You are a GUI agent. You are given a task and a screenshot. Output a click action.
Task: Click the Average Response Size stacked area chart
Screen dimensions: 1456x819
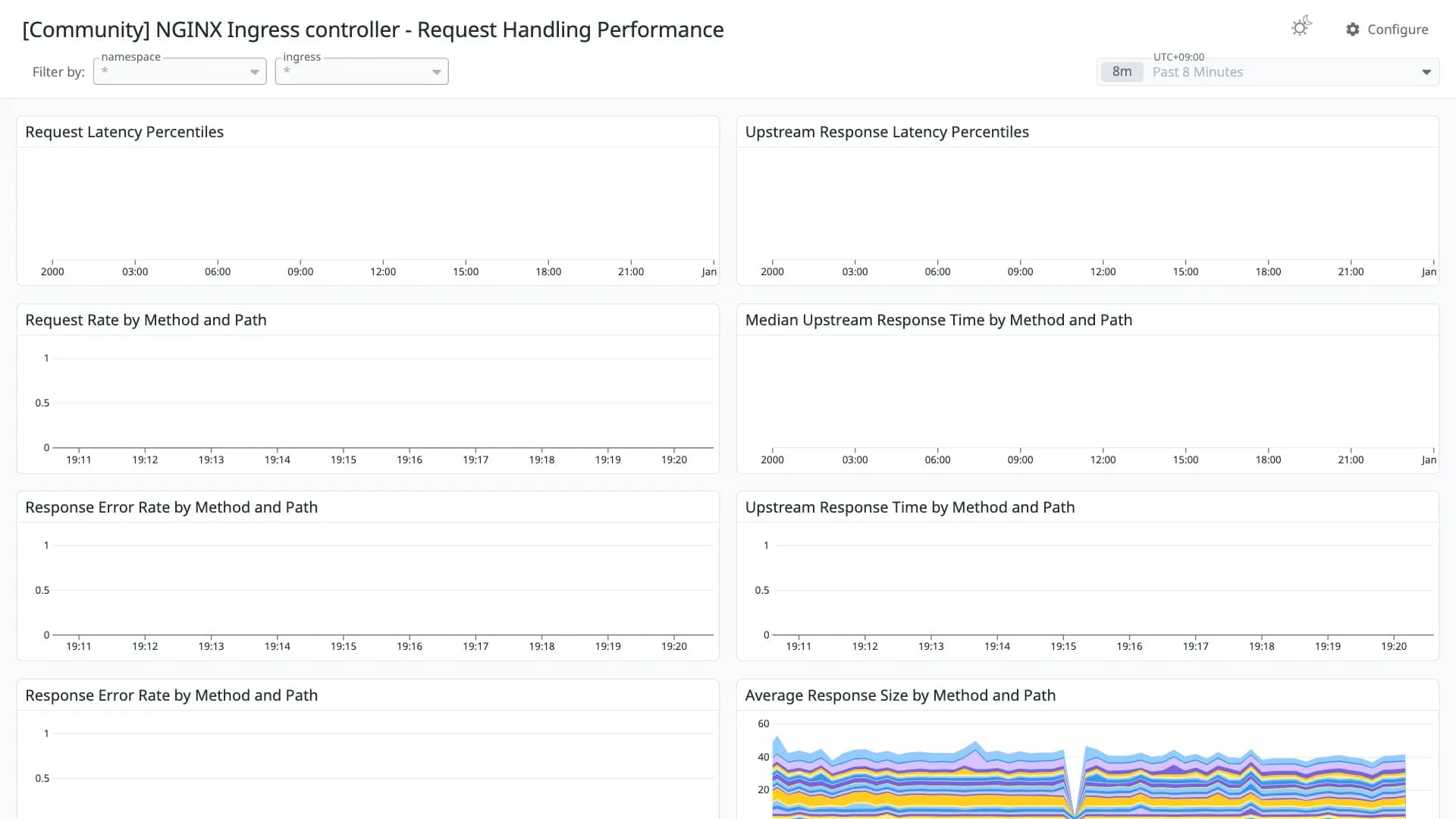click(1088, 777)
